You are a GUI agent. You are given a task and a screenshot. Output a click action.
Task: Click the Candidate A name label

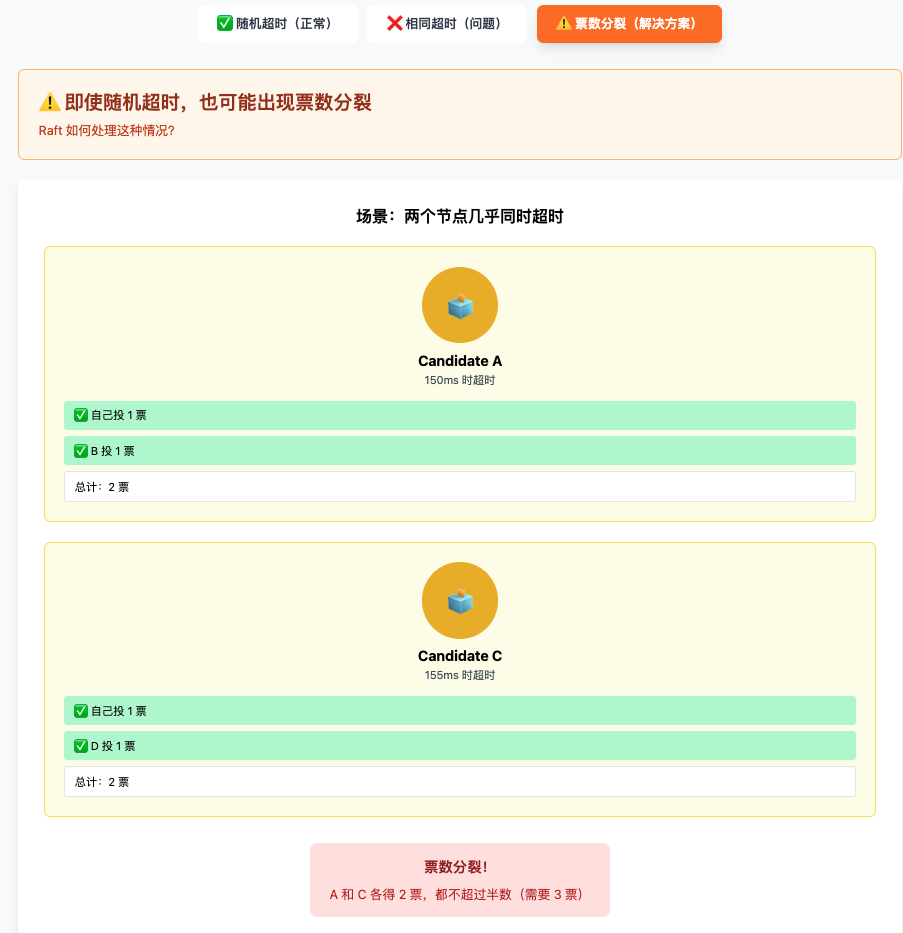[x=460, y=361]
